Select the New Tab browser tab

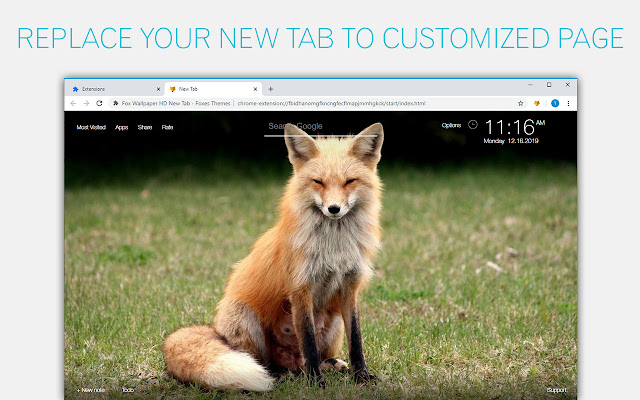click(x=213, y=89)
